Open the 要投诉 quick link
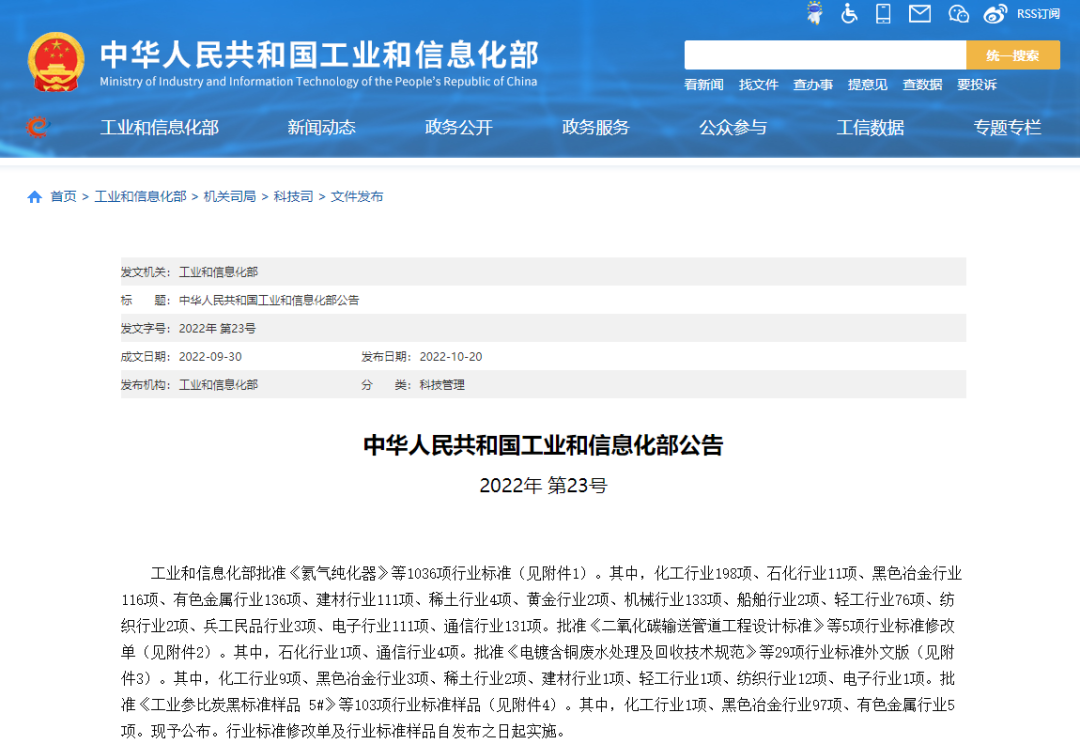Viewport: 1080px width, 744px height. tap(977, 85)
